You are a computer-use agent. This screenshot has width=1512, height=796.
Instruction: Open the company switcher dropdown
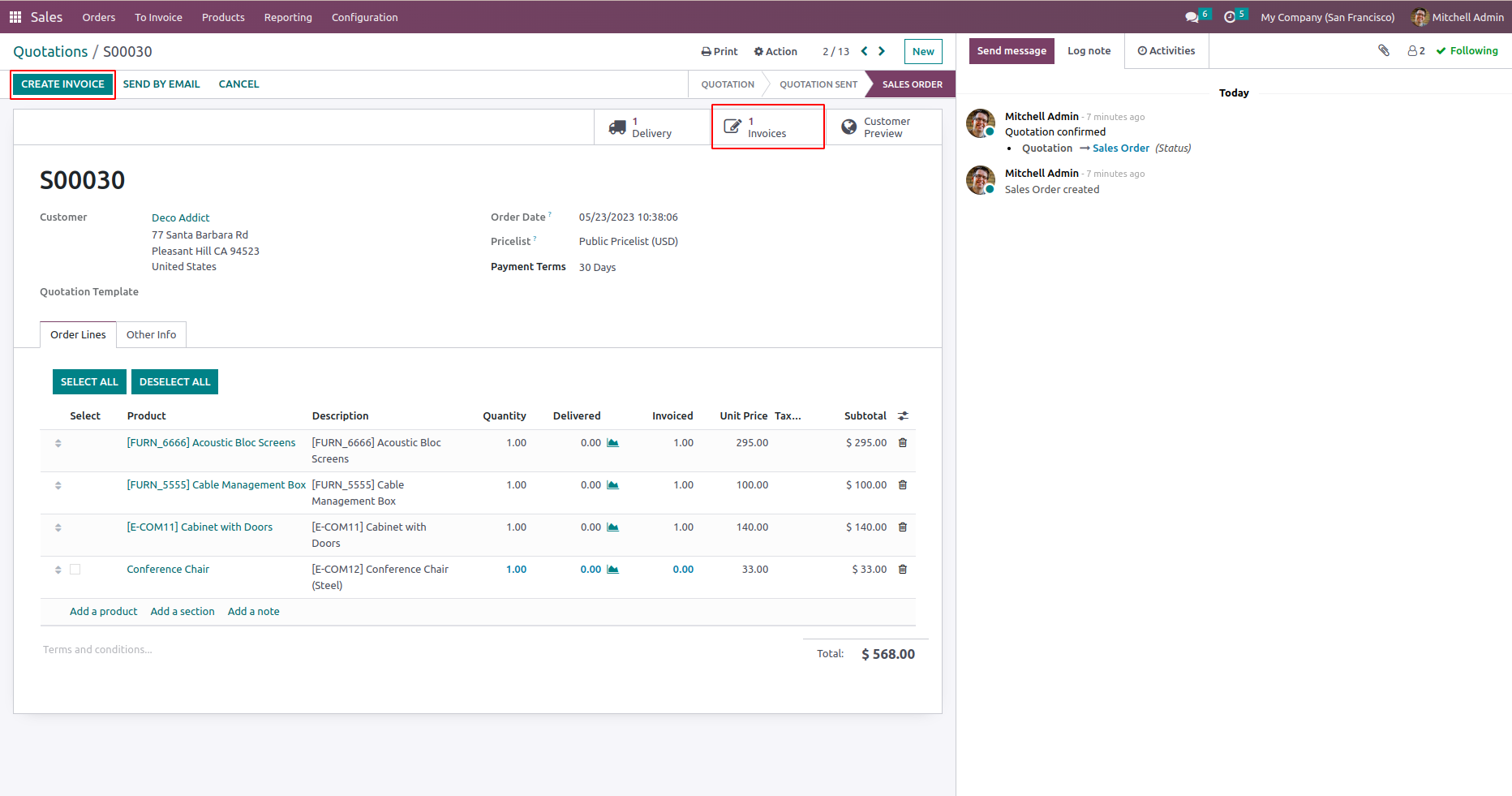point(1327,17)
